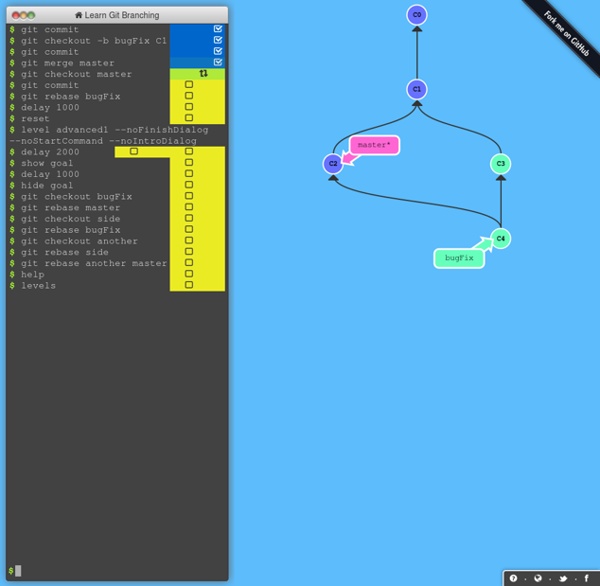This screenshot has width=600, height=586.
Task: Click the green bugFix branch label
Action: click(x=459, y=258)
